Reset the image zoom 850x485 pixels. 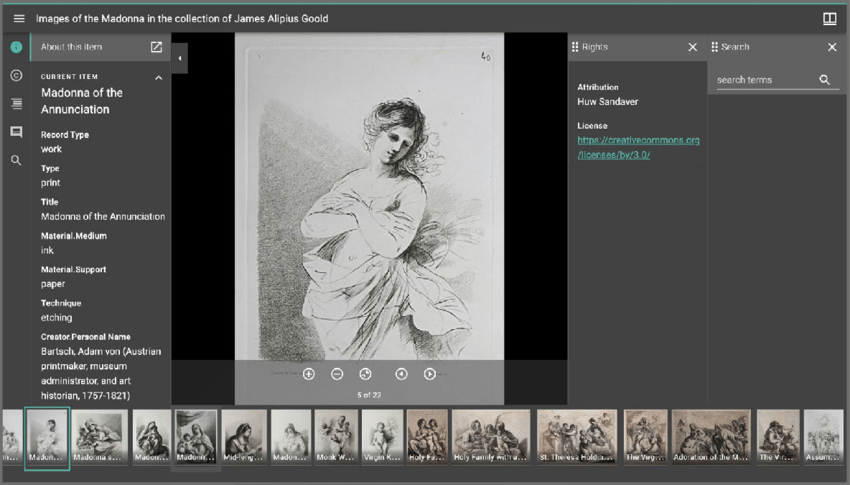(x=365, y=374)
